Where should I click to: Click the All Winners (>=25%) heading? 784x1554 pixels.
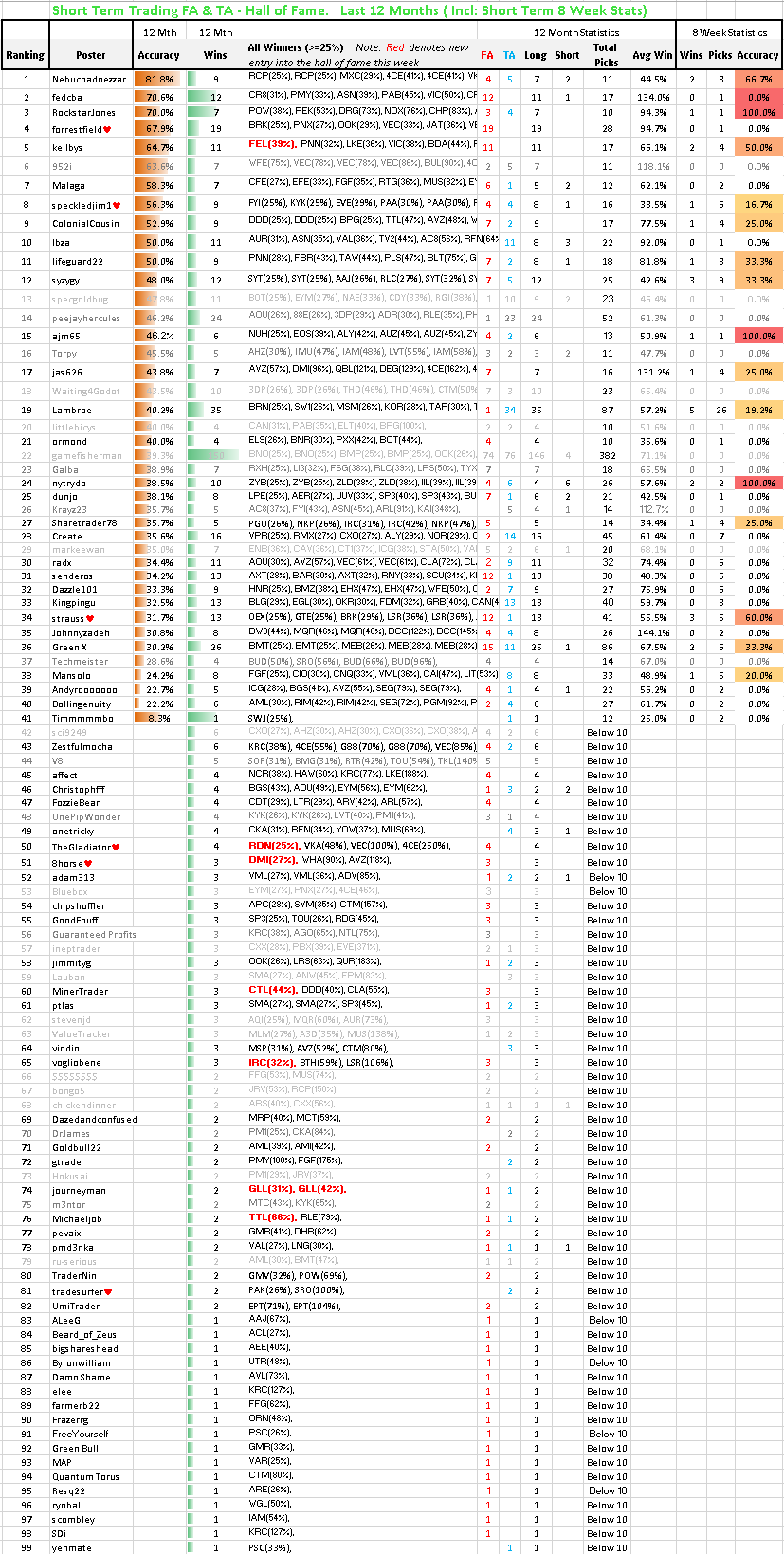(x=296, y=47)
